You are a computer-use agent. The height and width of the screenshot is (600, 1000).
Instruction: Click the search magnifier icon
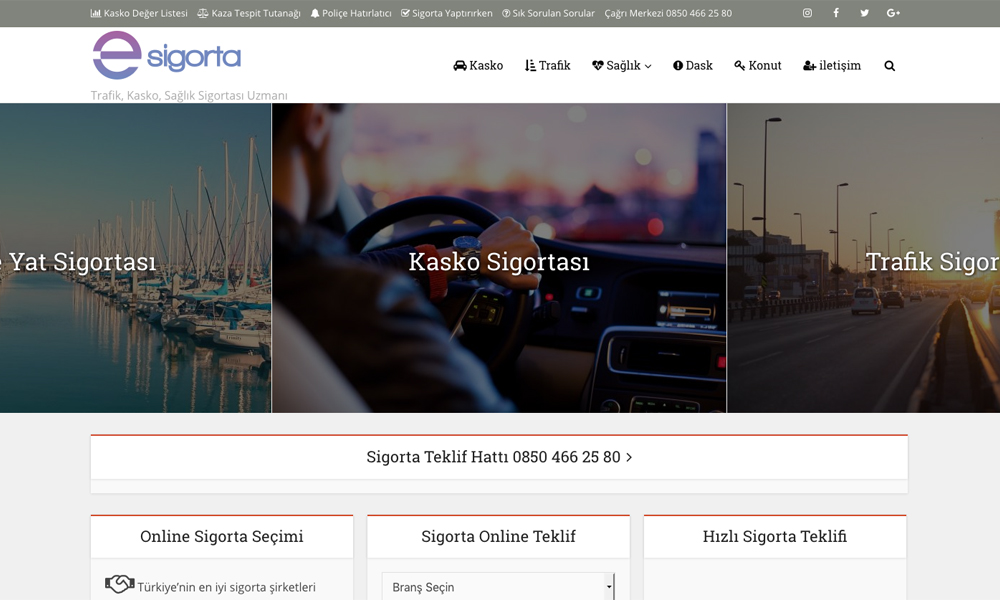(889, 66)
